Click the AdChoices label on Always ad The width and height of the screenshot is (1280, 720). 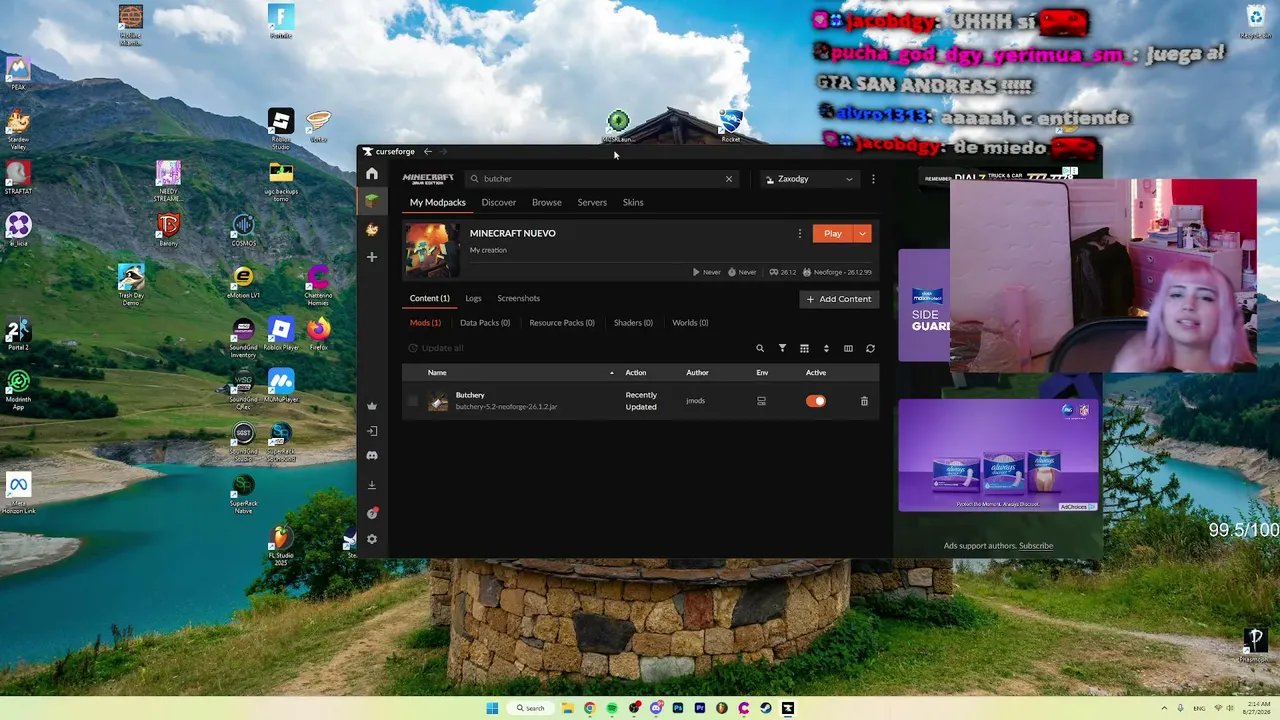(1078, 507)
